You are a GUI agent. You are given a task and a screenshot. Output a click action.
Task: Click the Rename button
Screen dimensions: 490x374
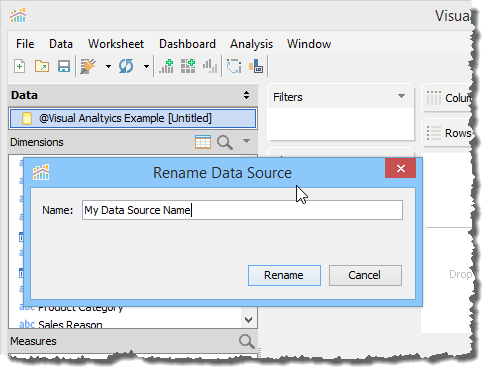pyautogui.click(x=284, y=275)
